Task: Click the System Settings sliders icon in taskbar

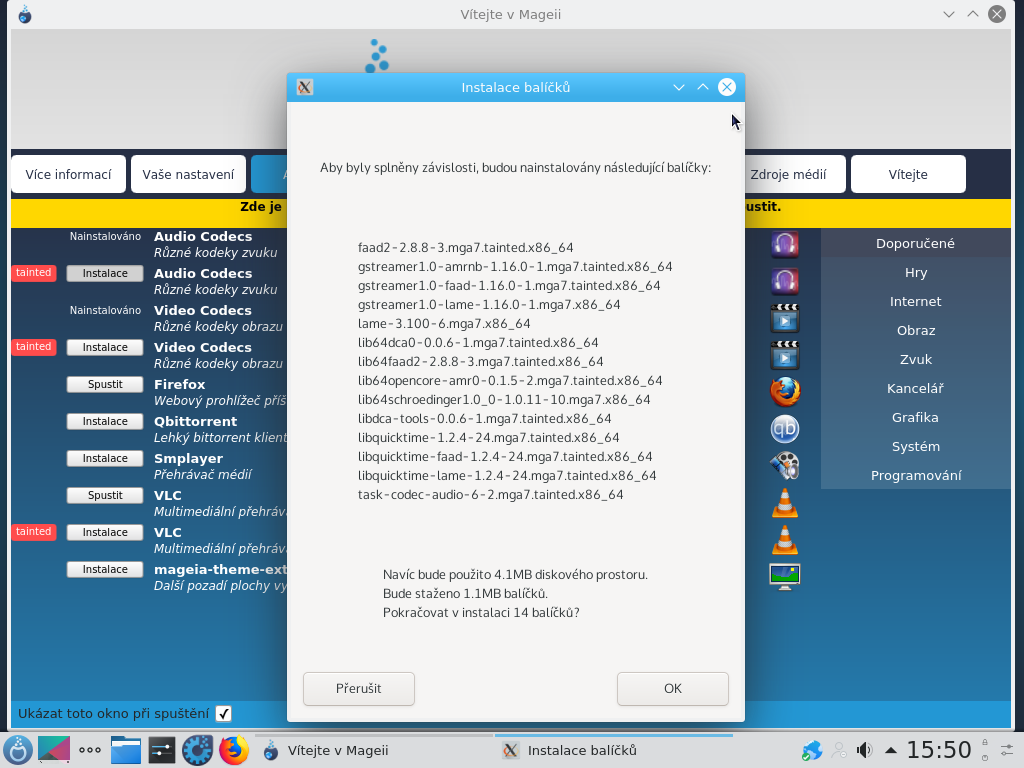Action: [x=161, y=749]
